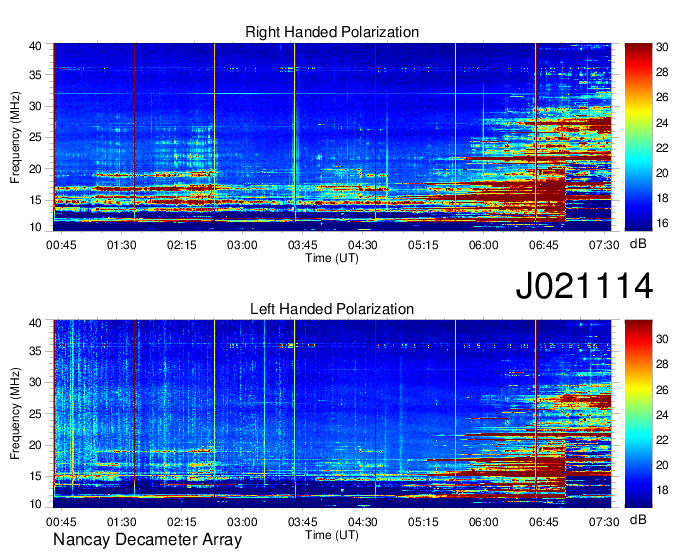Click the "30" value on the Right Handed color bar
The height and width of the screenshot is (552, 680).
click(x=662, y=47)
